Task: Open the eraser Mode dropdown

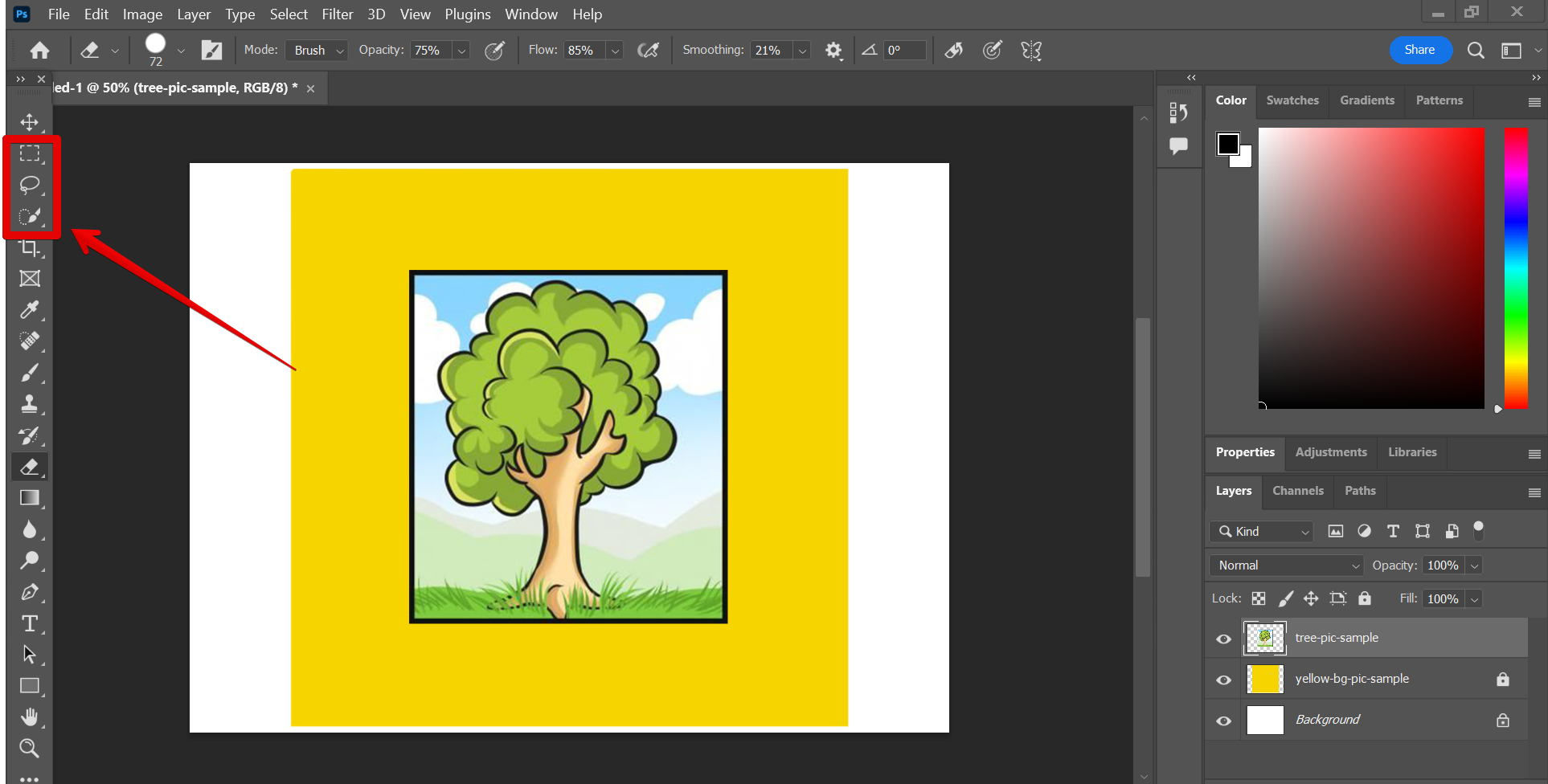Action: tap(317, 51)
